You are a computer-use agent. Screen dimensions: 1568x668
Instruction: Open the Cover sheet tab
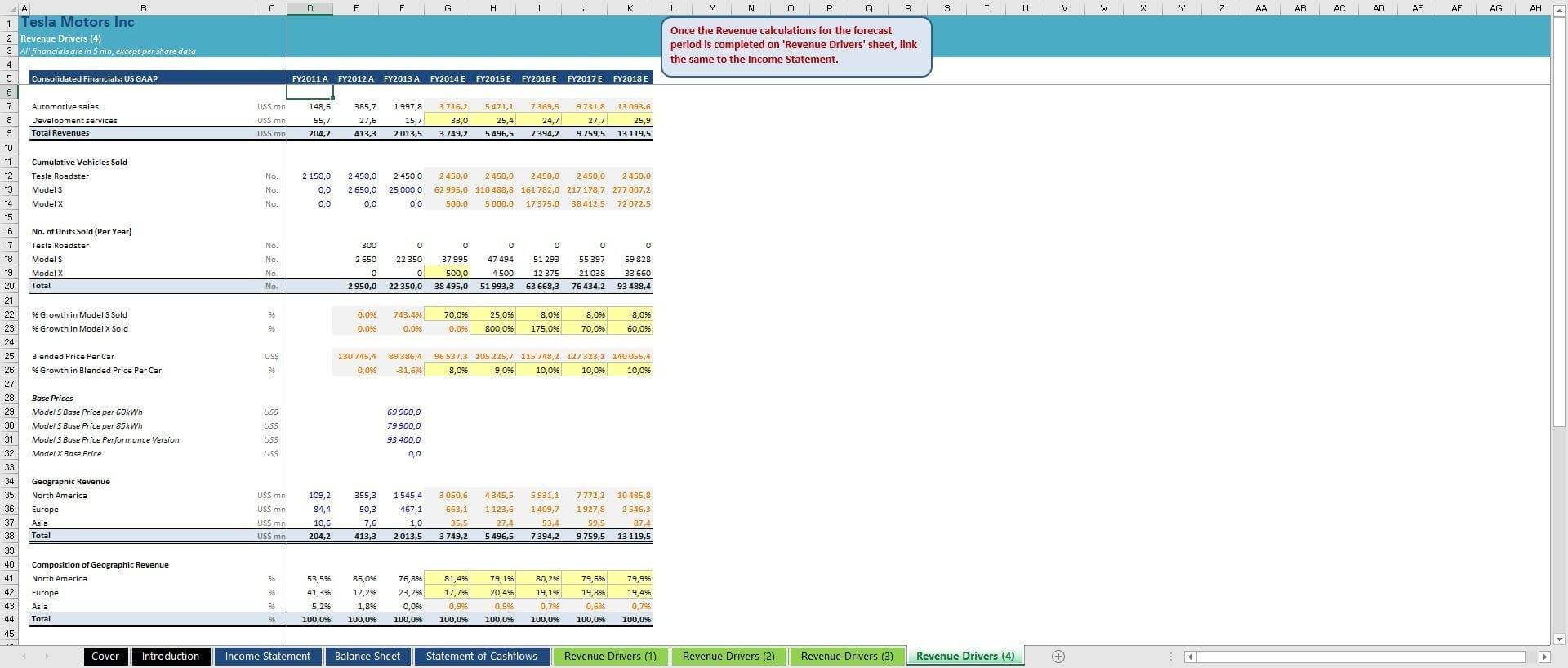pos(105,657)
